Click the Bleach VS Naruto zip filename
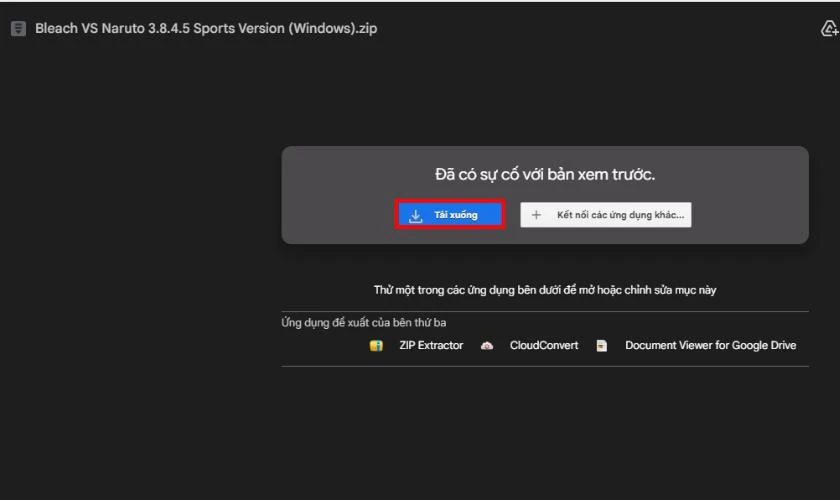Screen dimensions: 840x500 (206, 28)
